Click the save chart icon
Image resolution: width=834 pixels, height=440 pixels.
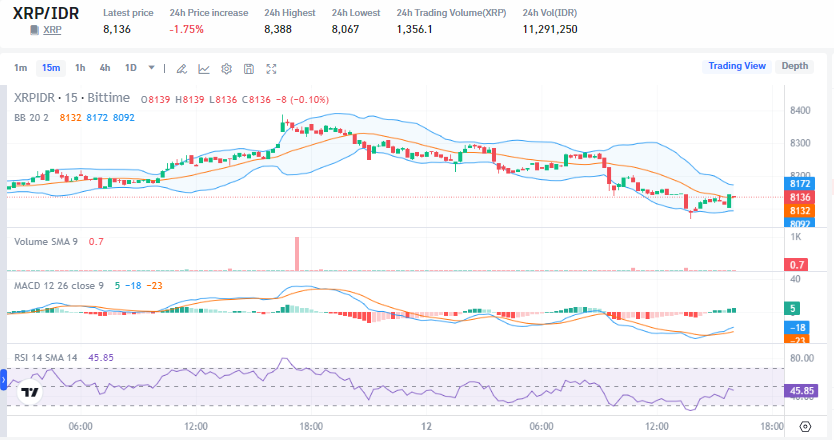pos(248,69)
